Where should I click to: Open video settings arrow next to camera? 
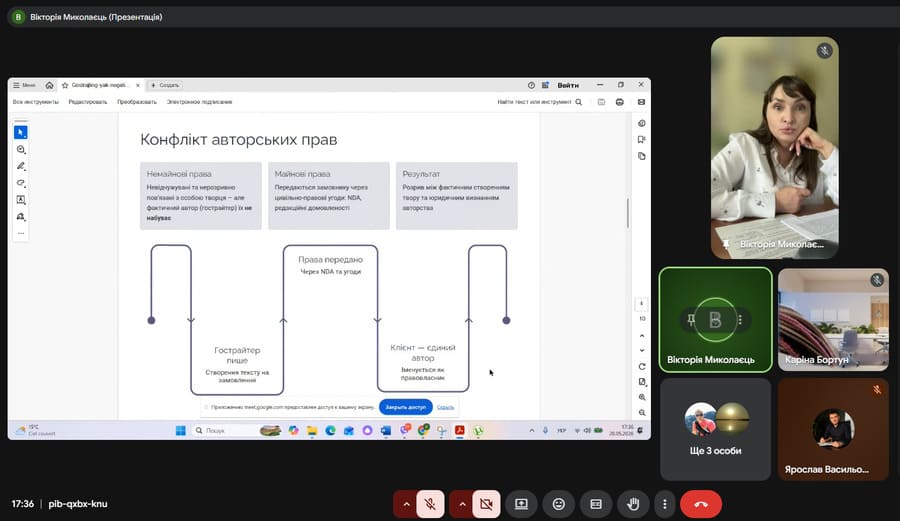[x=462, y=504]
